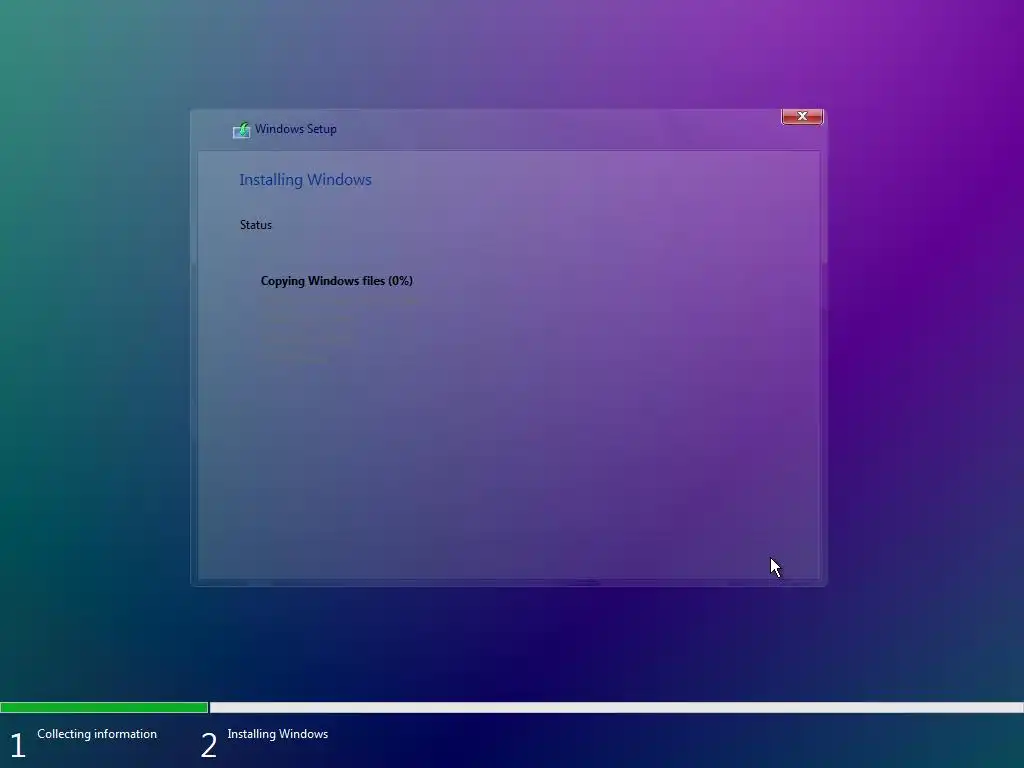Click the Status label

point(255,225)
